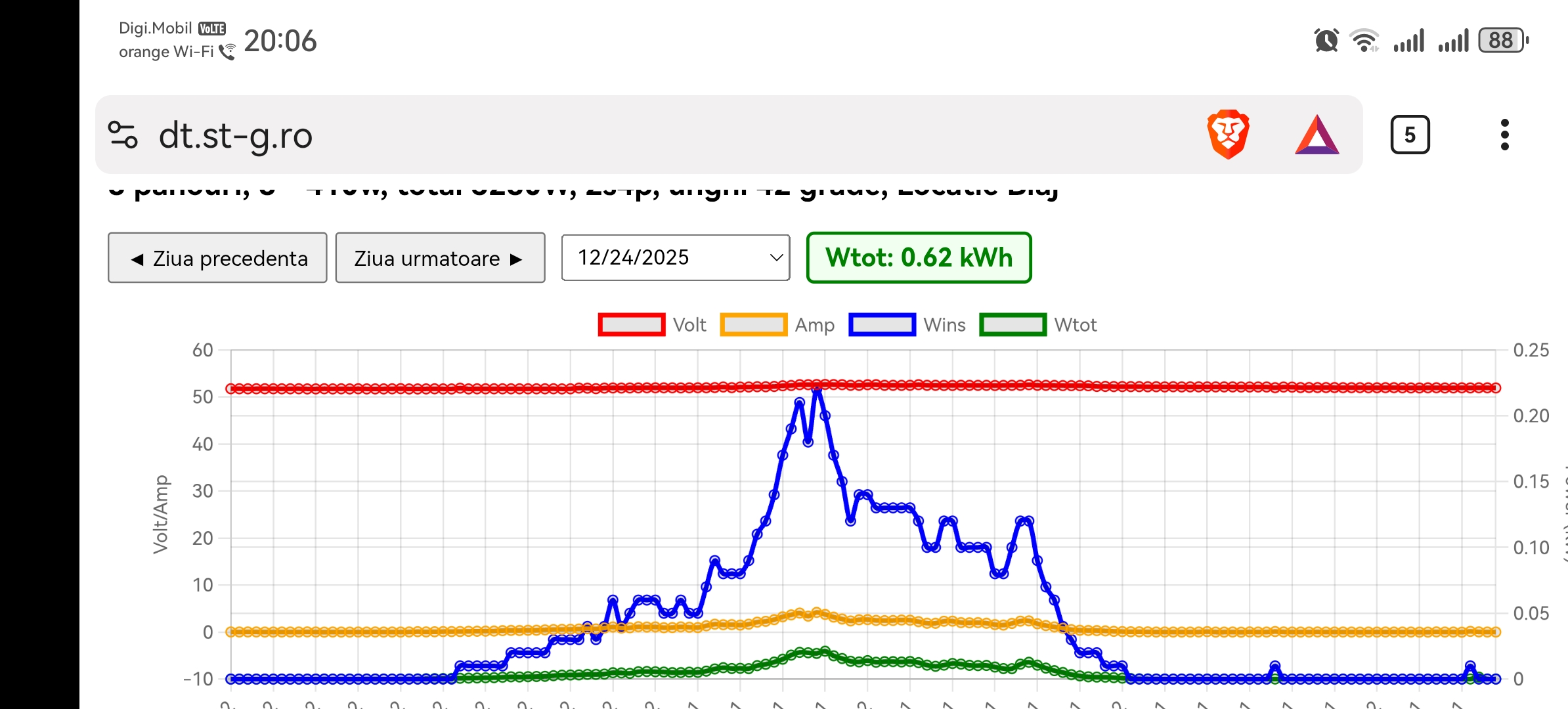This screenshot has height=709, width=1568.
Task: Open the date dropdown showing 12/24/2025
Action: [x=663, y=257]
